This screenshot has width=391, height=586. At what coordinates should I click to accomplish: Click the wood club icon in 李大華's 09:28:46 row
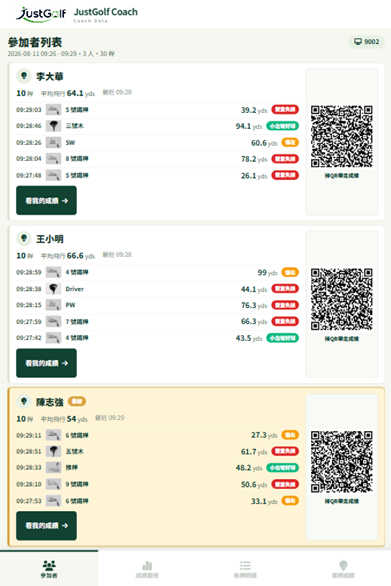tap(53, 126)
